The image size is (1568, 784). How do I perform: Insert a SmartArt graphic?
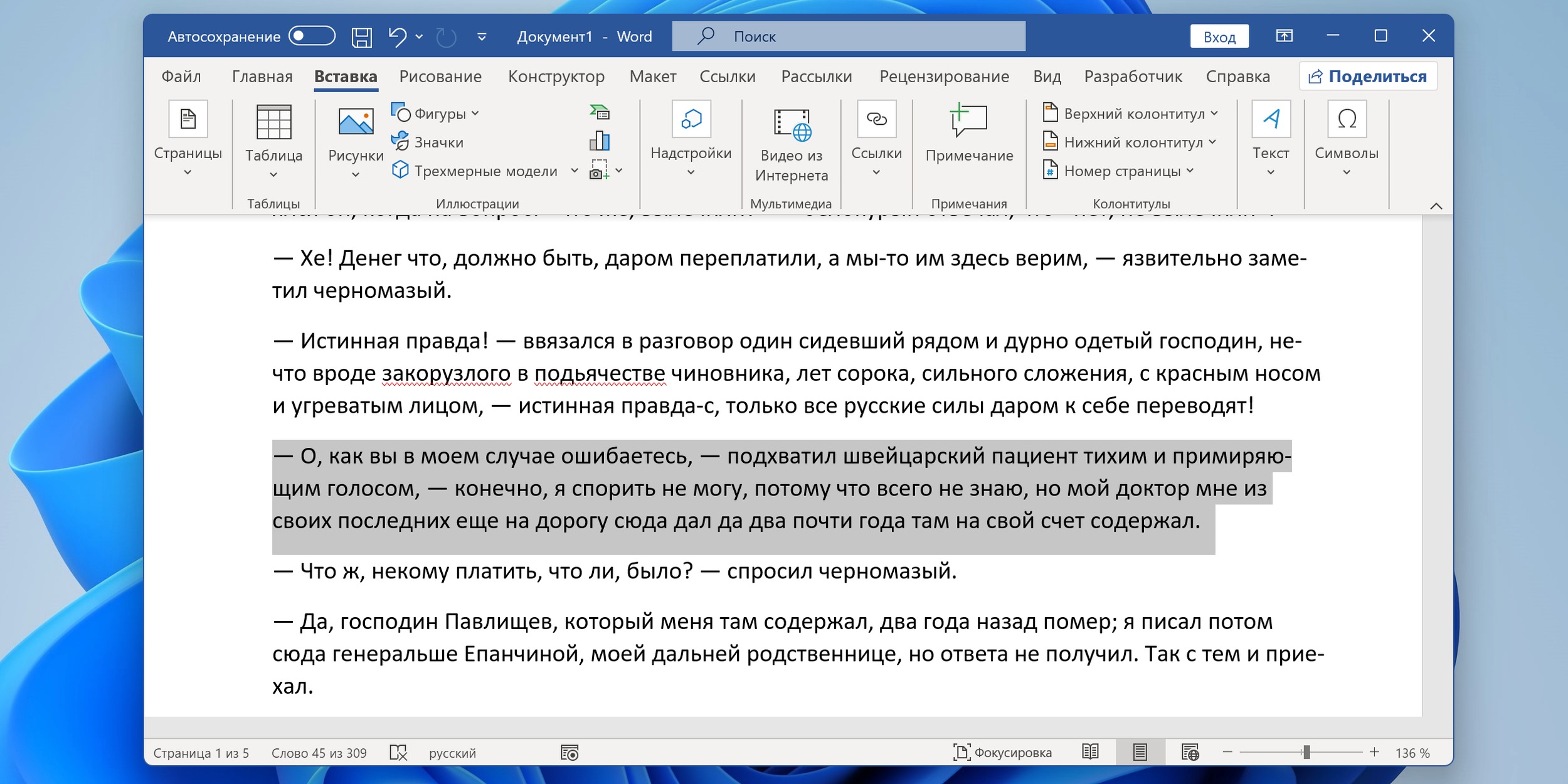click(x=600, y=113)
